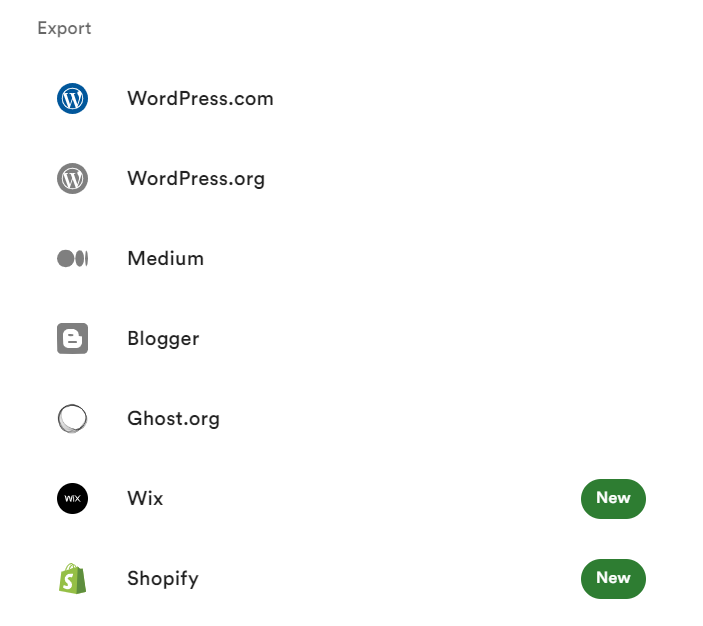703x626 pixels.
Task: Select the Shopify text label
Action: pyautogui.click(x=163, y=579)
